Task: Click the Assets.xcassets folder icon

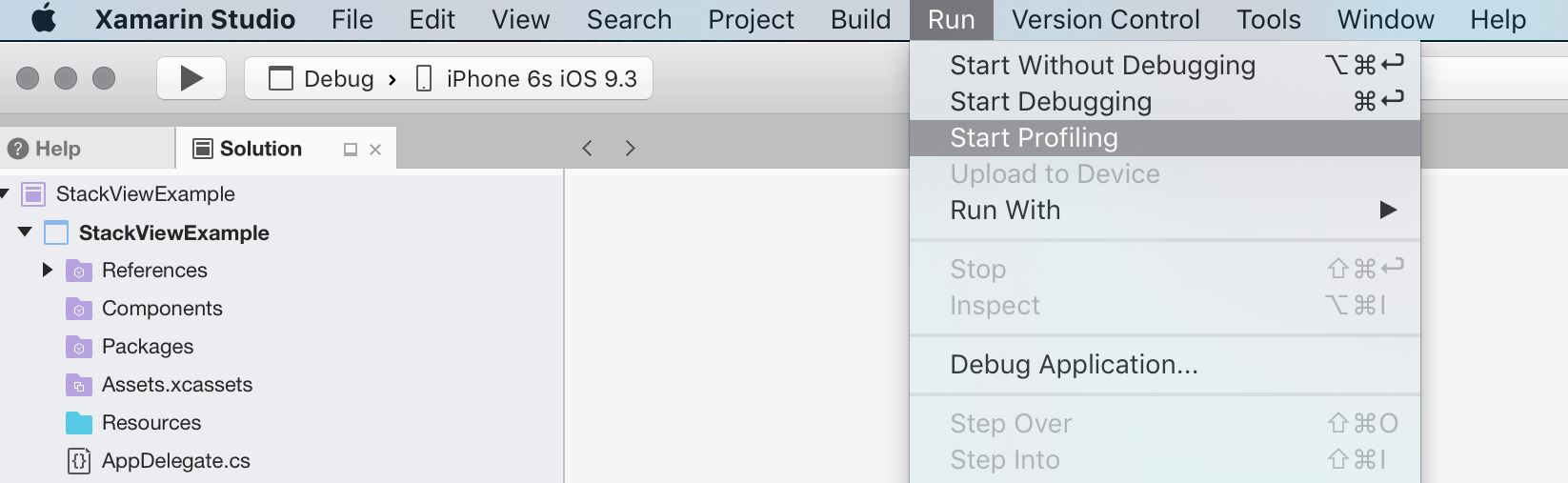Action: tap(79, 385)
